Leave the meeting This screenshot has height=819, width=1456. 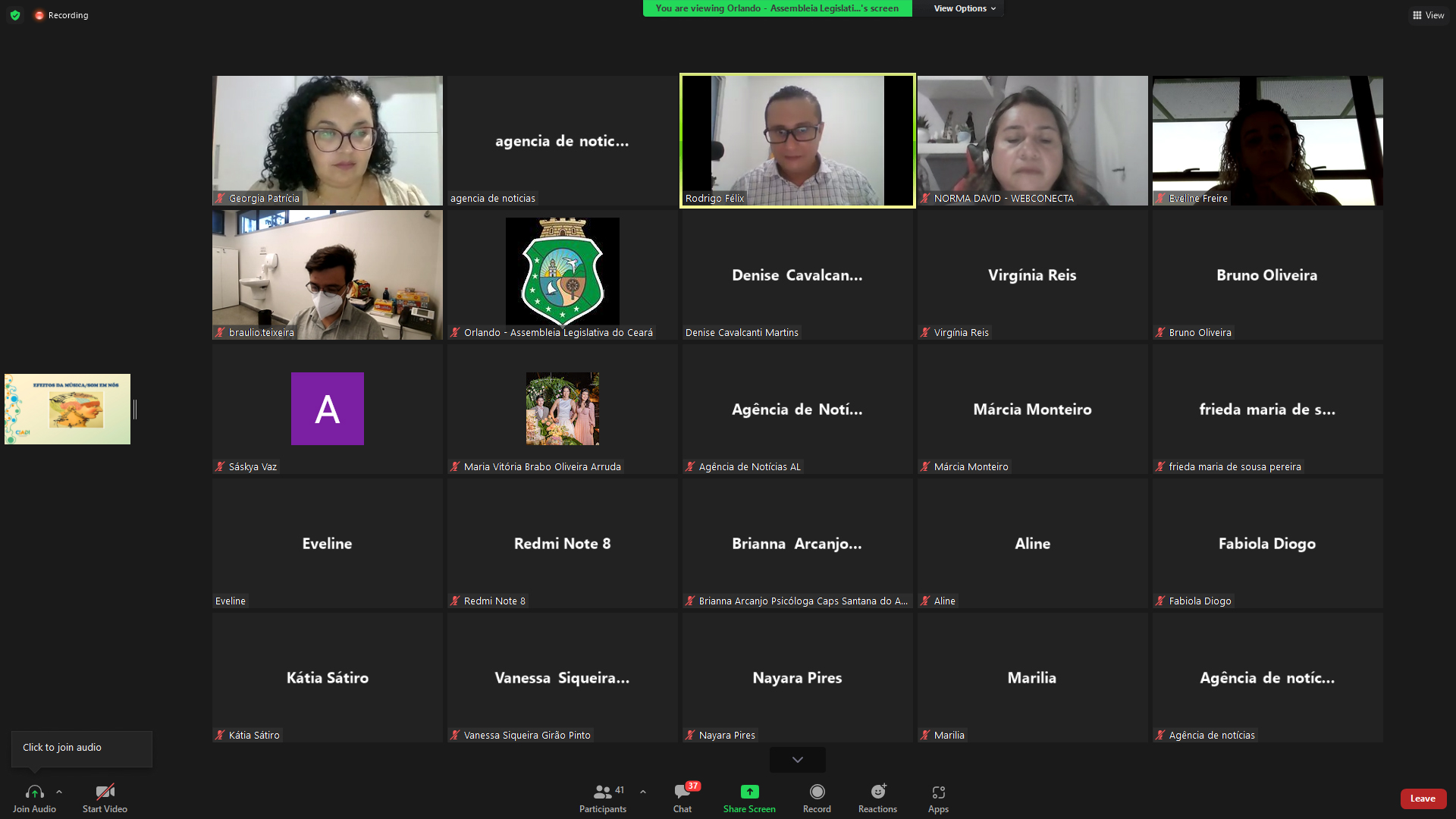point(1423,799)
